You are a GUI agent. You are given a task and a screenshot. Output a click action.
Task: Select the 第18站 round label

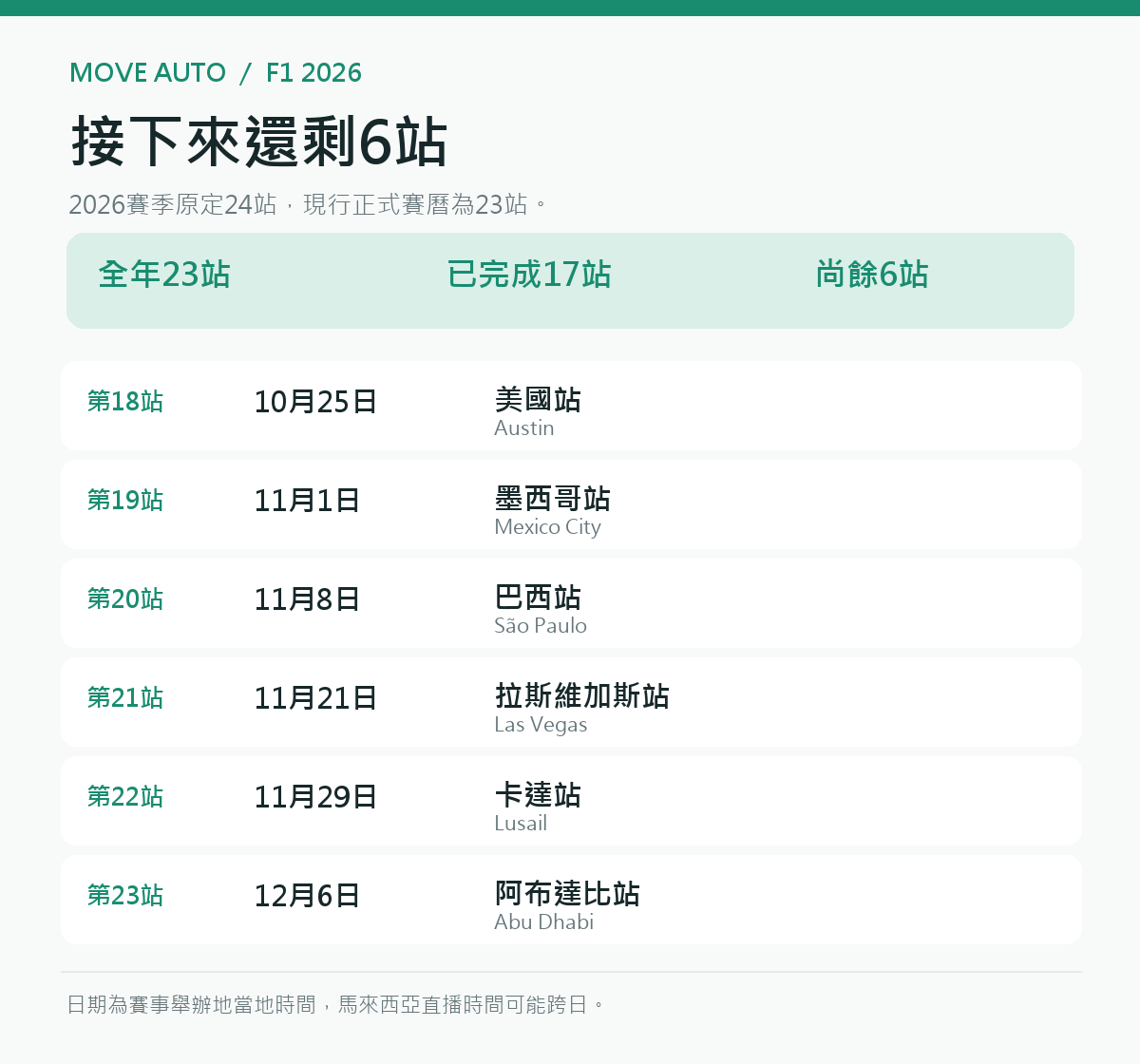coord(125,402)
